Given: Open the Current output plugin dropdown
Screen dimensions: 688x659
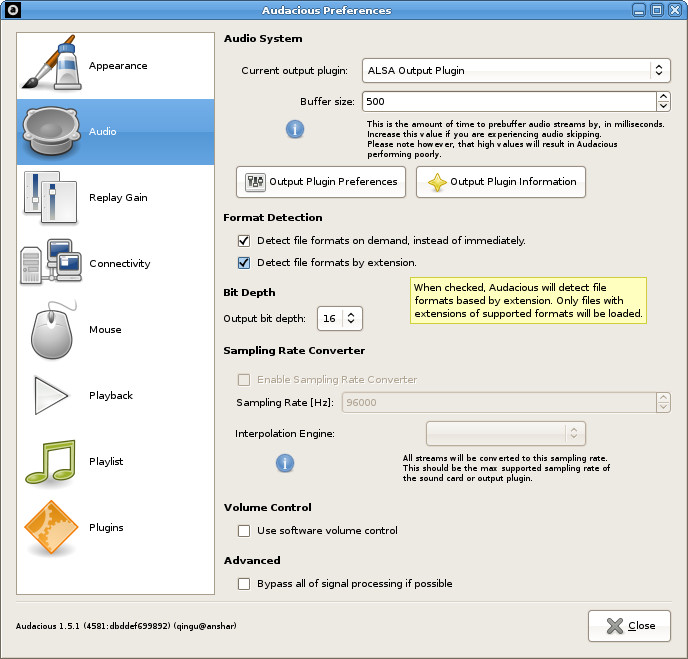Looking at the screenshot, I should pyautogui.click(x=516, y=70).
